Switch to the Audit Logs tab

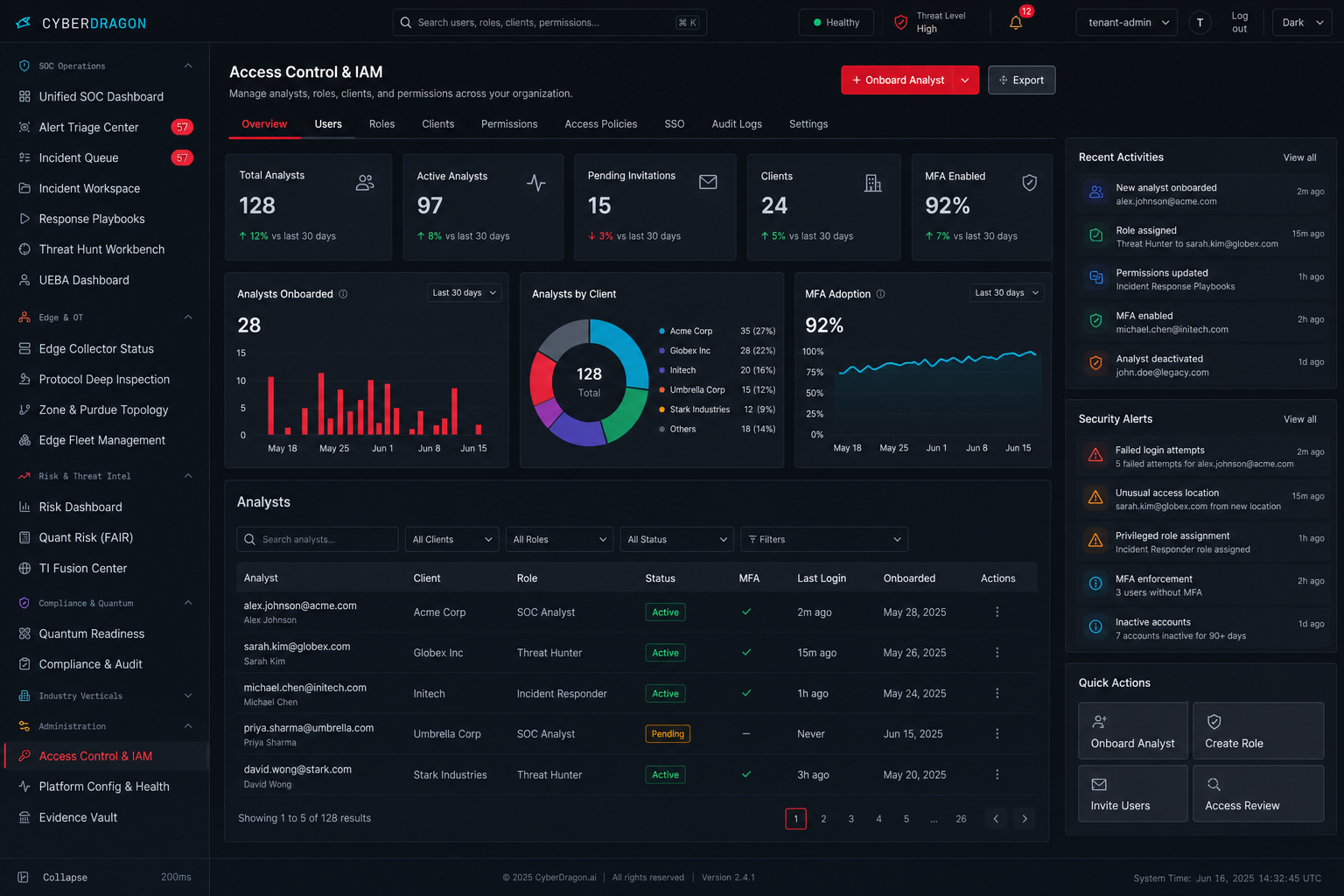click(x=737, y=124)
